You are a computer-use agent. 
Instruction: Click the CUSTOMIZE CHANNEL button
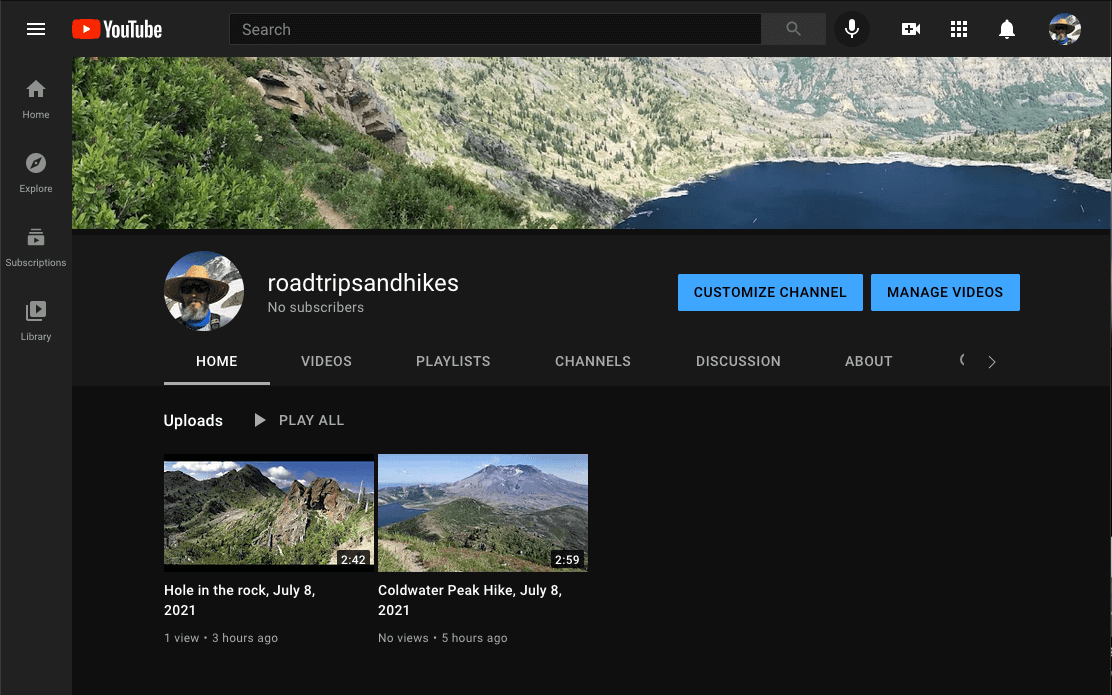[770, 292]
